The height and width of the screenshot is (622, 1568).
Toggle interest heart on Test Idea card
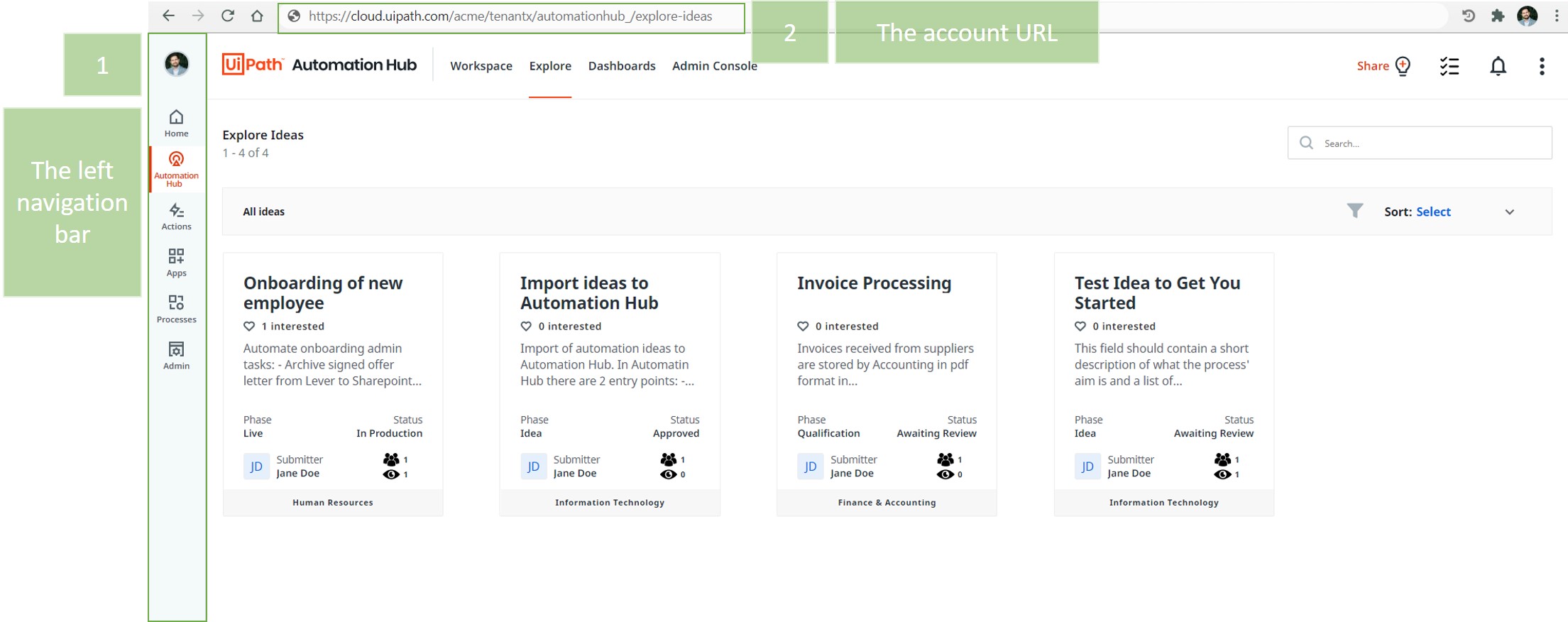(1080, 326)
